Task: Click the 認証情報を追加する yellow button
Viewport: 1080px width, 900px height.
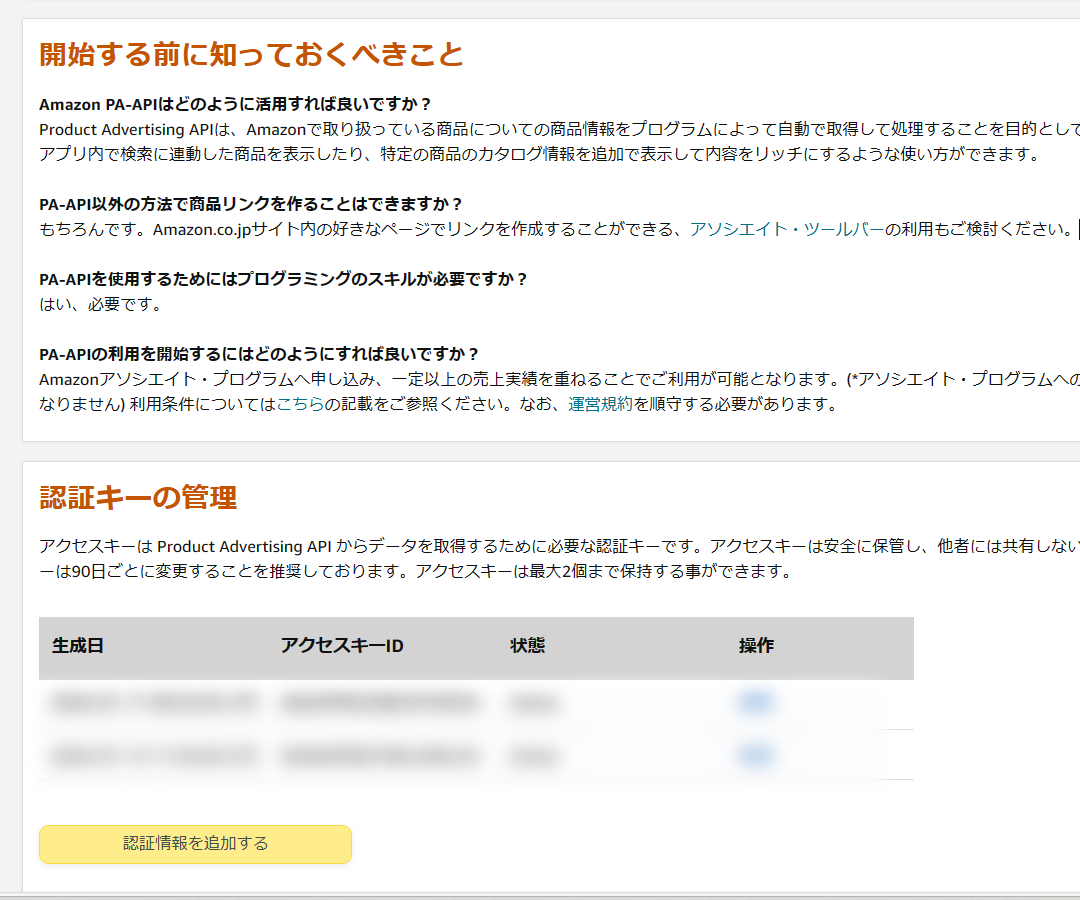Action: pos(194,844)
